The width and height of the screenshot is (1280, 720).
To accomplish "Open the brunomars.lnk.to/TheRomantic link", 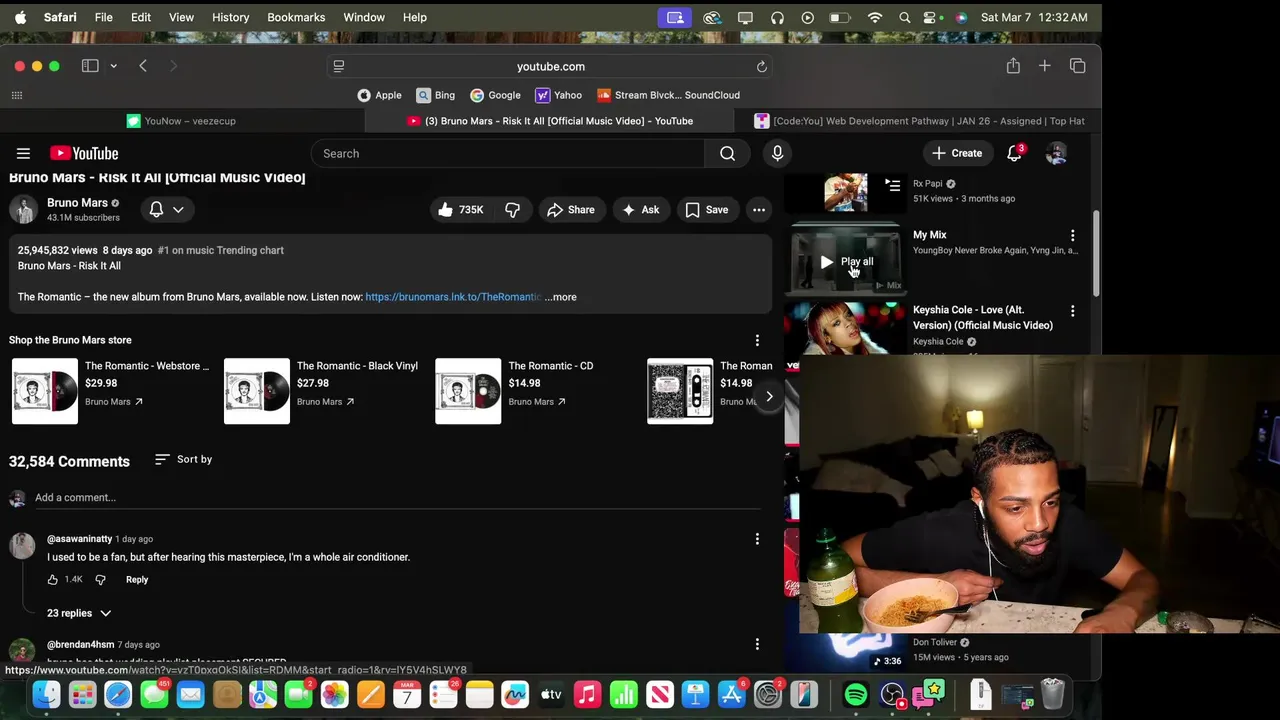I will (453, 297).
